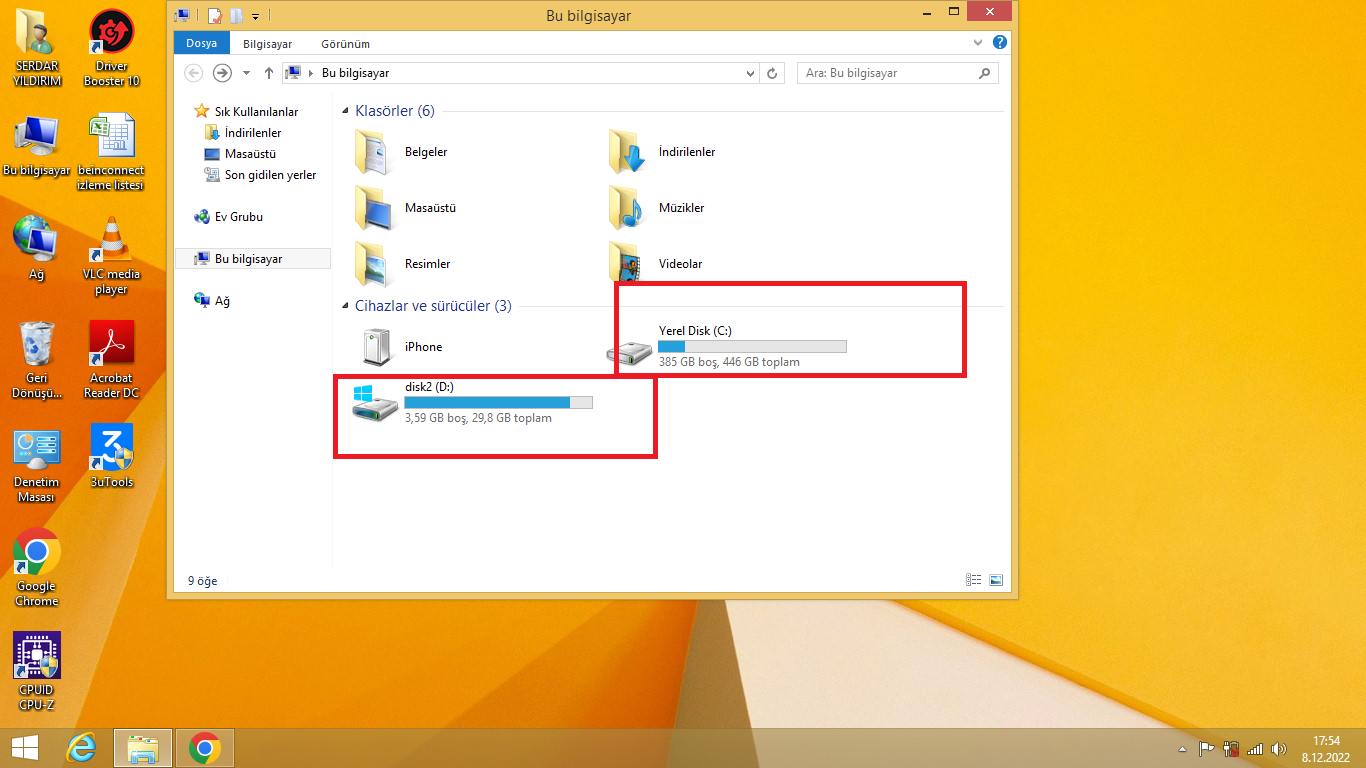
Task: Click the New folder icon in the title bar
Action: 236,16
